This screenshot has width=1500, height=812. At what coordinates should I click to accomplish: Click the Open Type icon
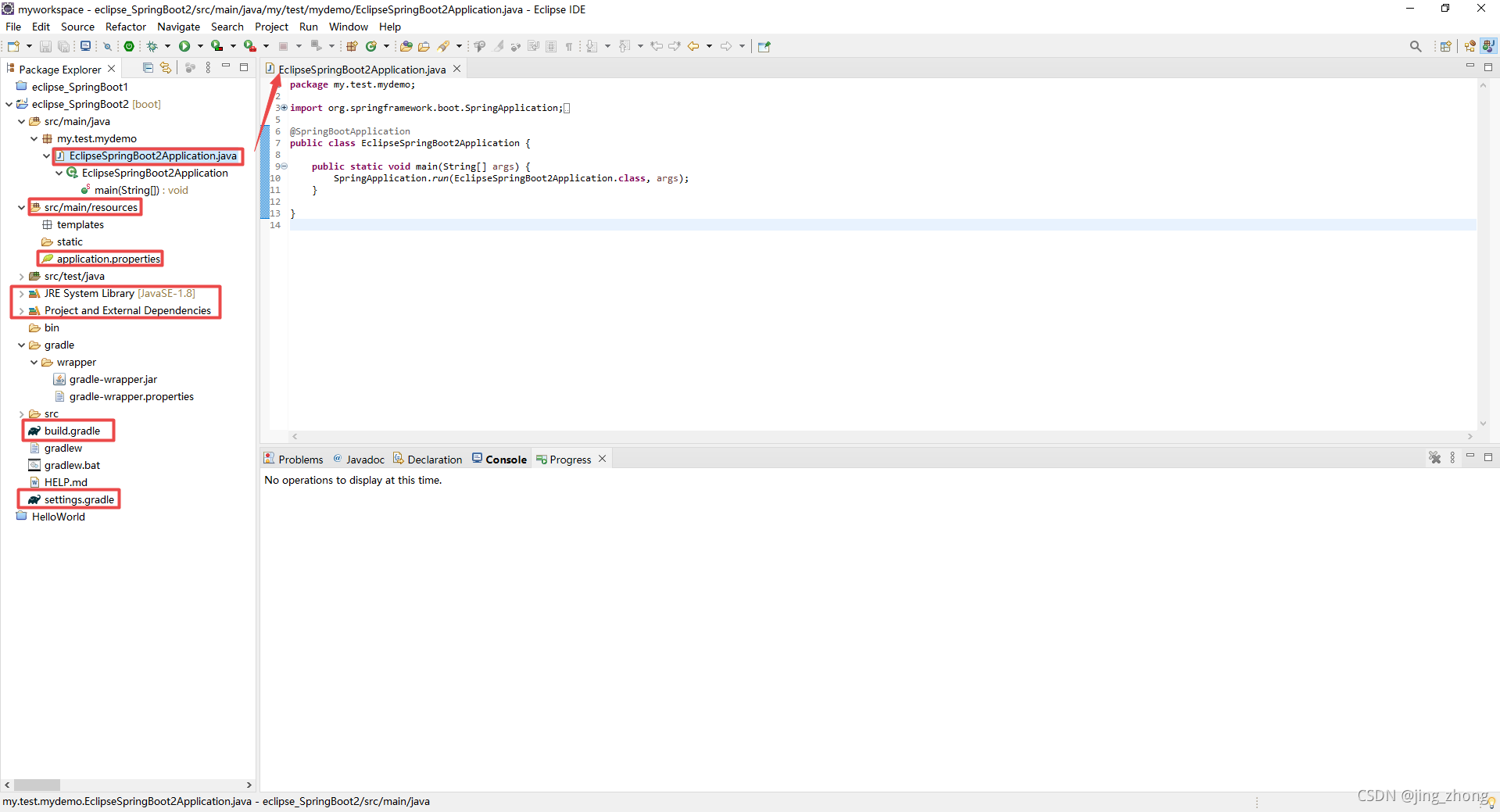coord(406,46)
